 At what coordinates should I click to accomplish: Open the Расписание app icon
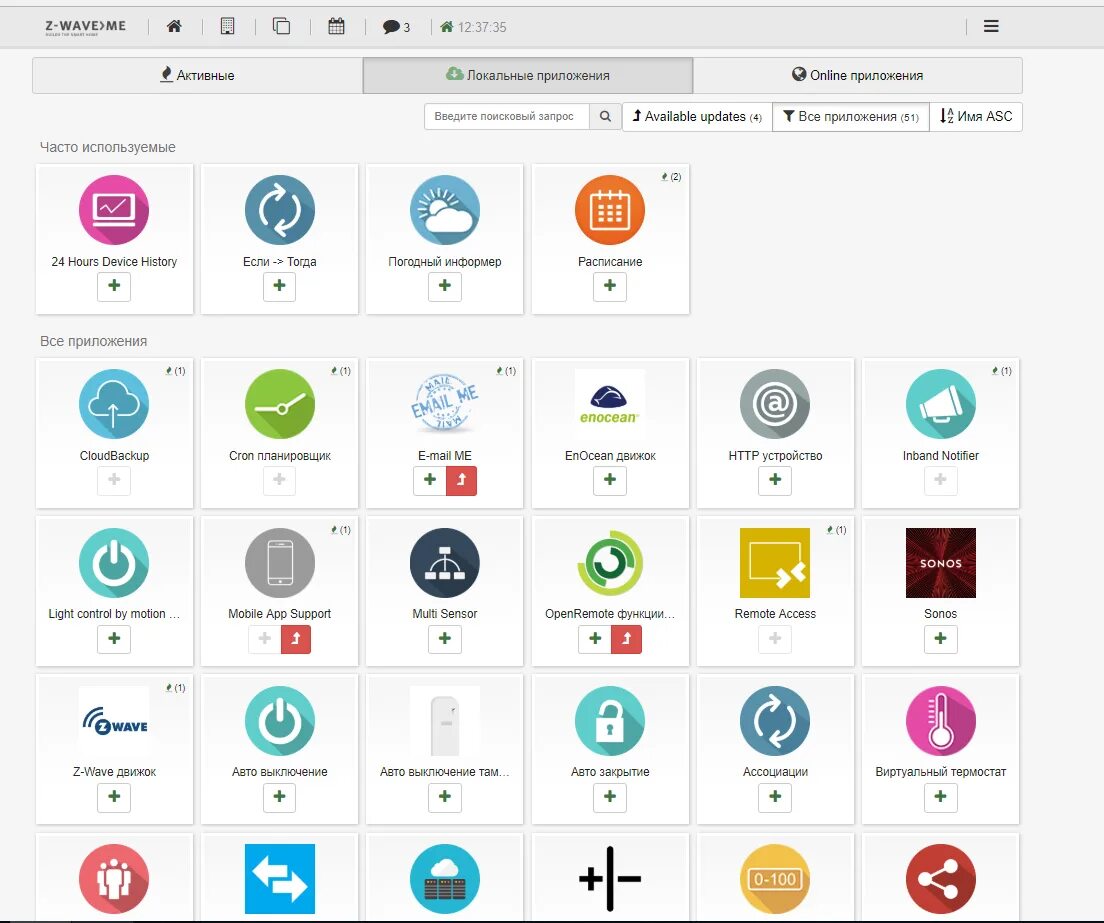pyautogui.click(x=610, y=210)
